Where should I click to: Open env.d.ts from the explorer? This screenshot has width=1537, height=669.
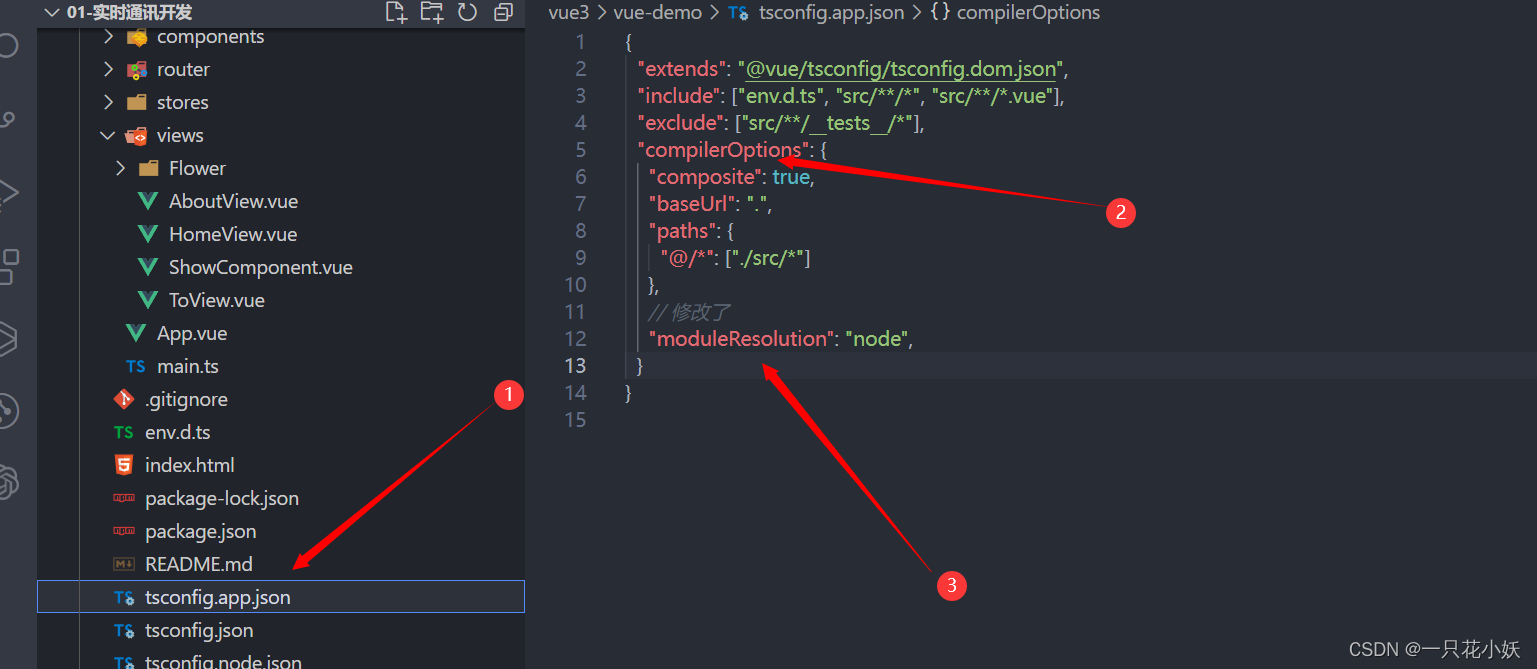[177, 433]
